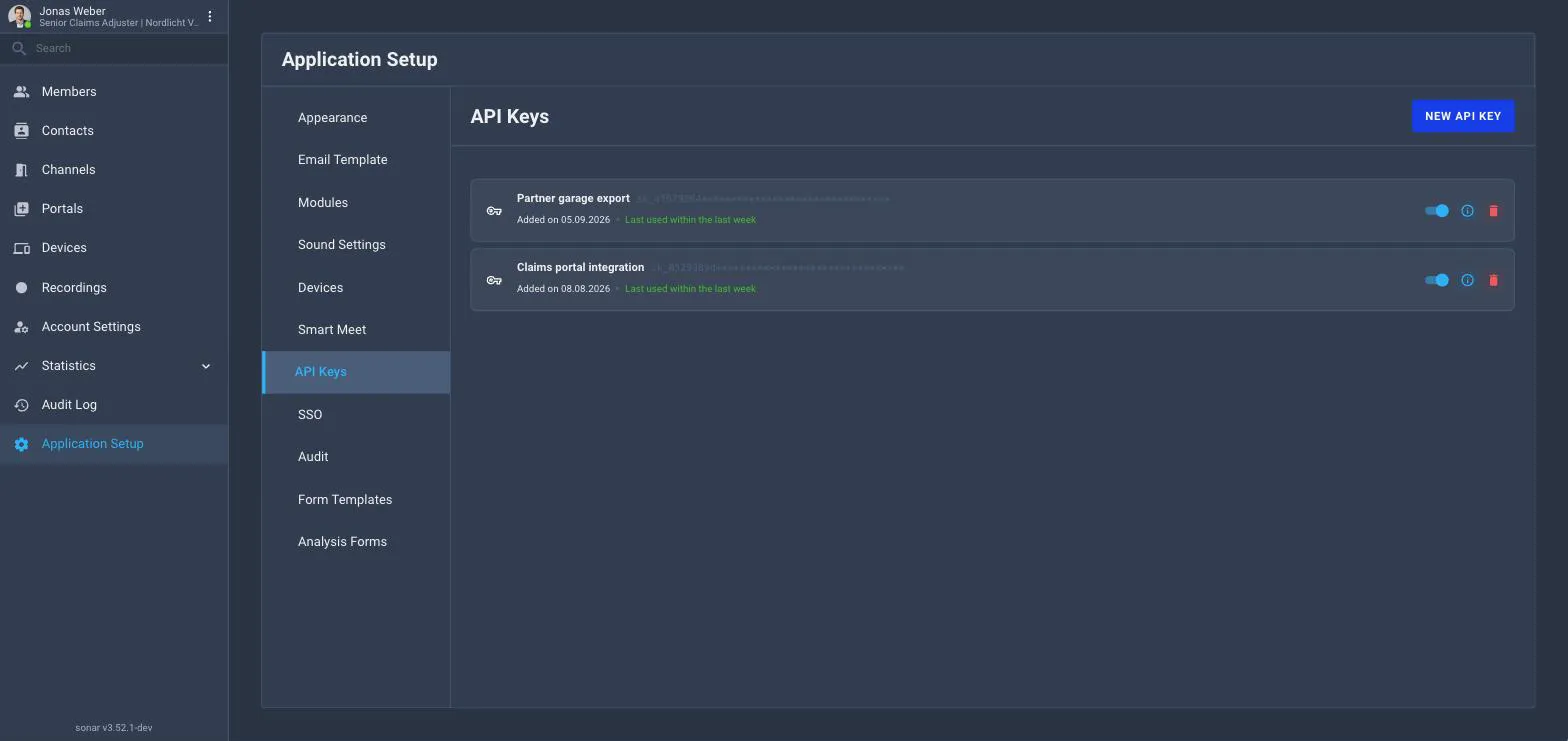The width and height of the screenshot is (1568, 741).
Task: Click the Partner garage export key name
Action: pyautogui.click(x=573, y=198)
